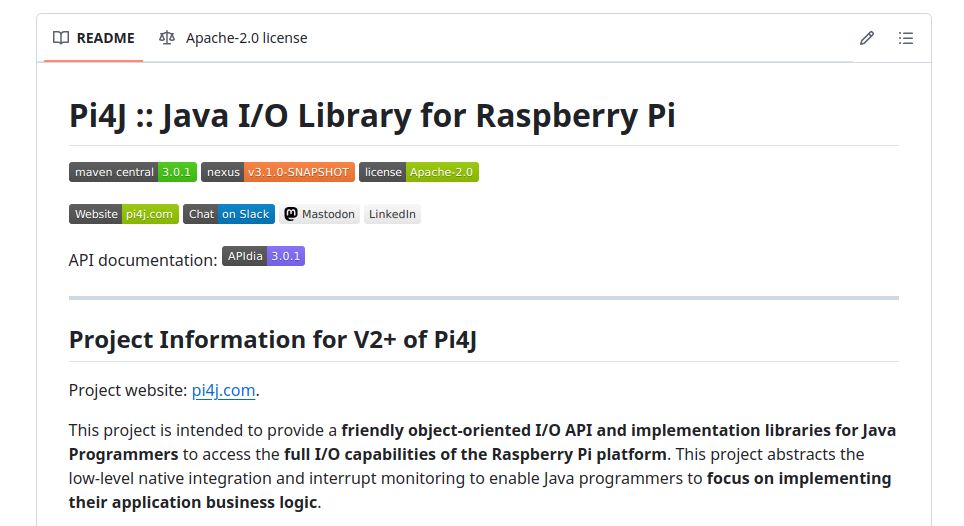This screenshot has height=526, width=964.
Task: Click the Mastodon badge
Action: [320, 214]
